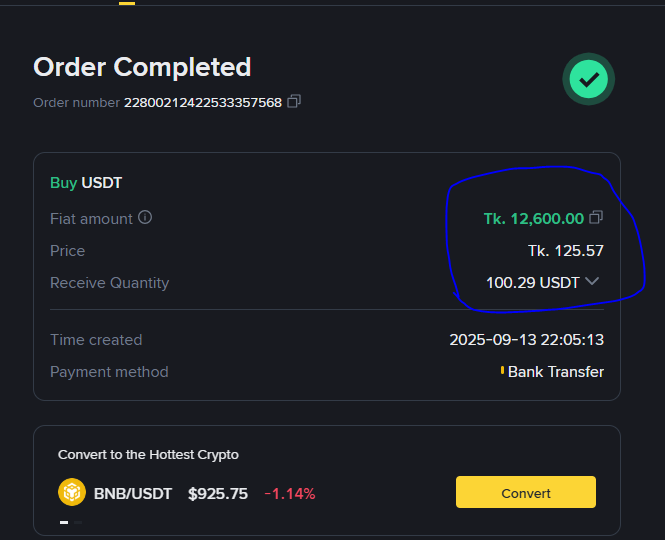Expand the Receive Quantity chevron
The width and height of the screenshot is (665, 540).
(x=592, y=281)
